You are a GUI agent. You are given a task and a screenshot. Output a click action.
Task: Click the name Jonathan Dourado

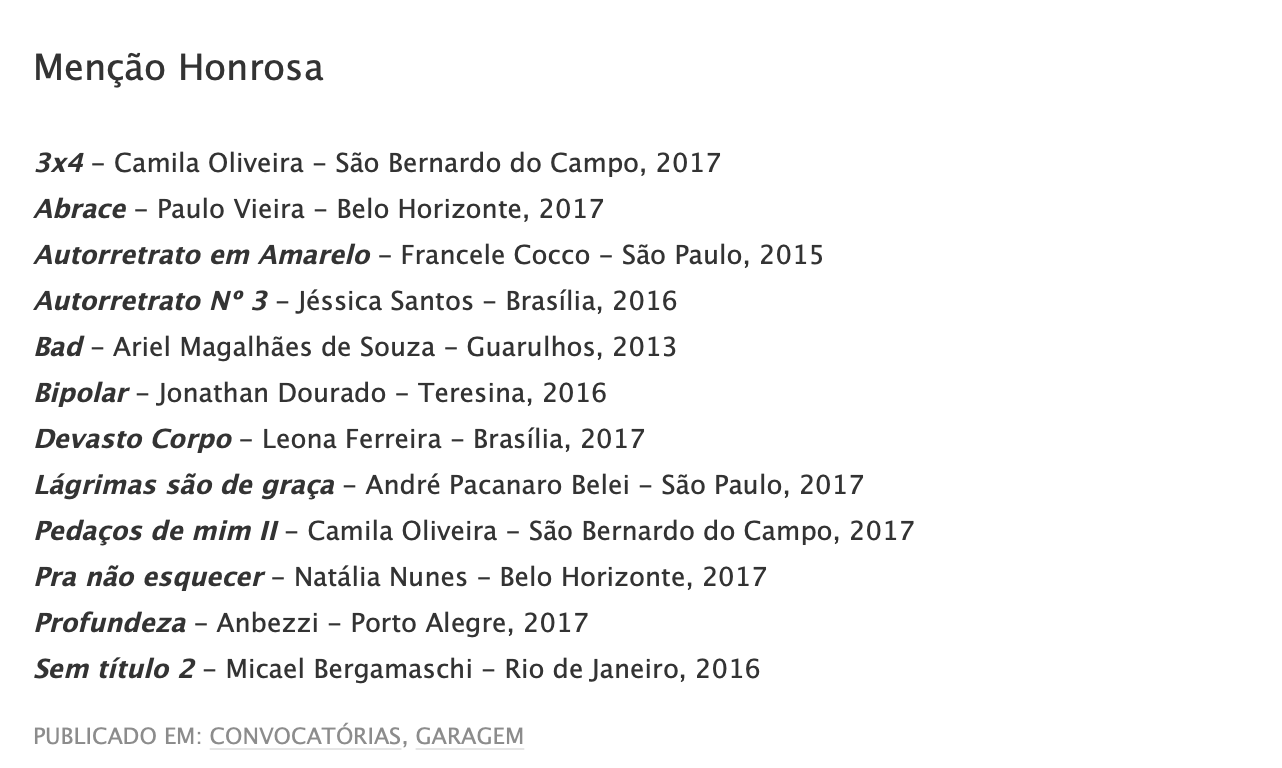pos(271,393)
